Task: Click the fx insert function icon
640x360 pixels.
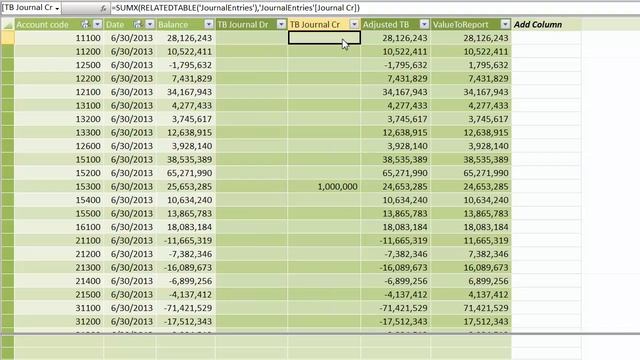Action: pyautogui.click(x=103, y=8)
